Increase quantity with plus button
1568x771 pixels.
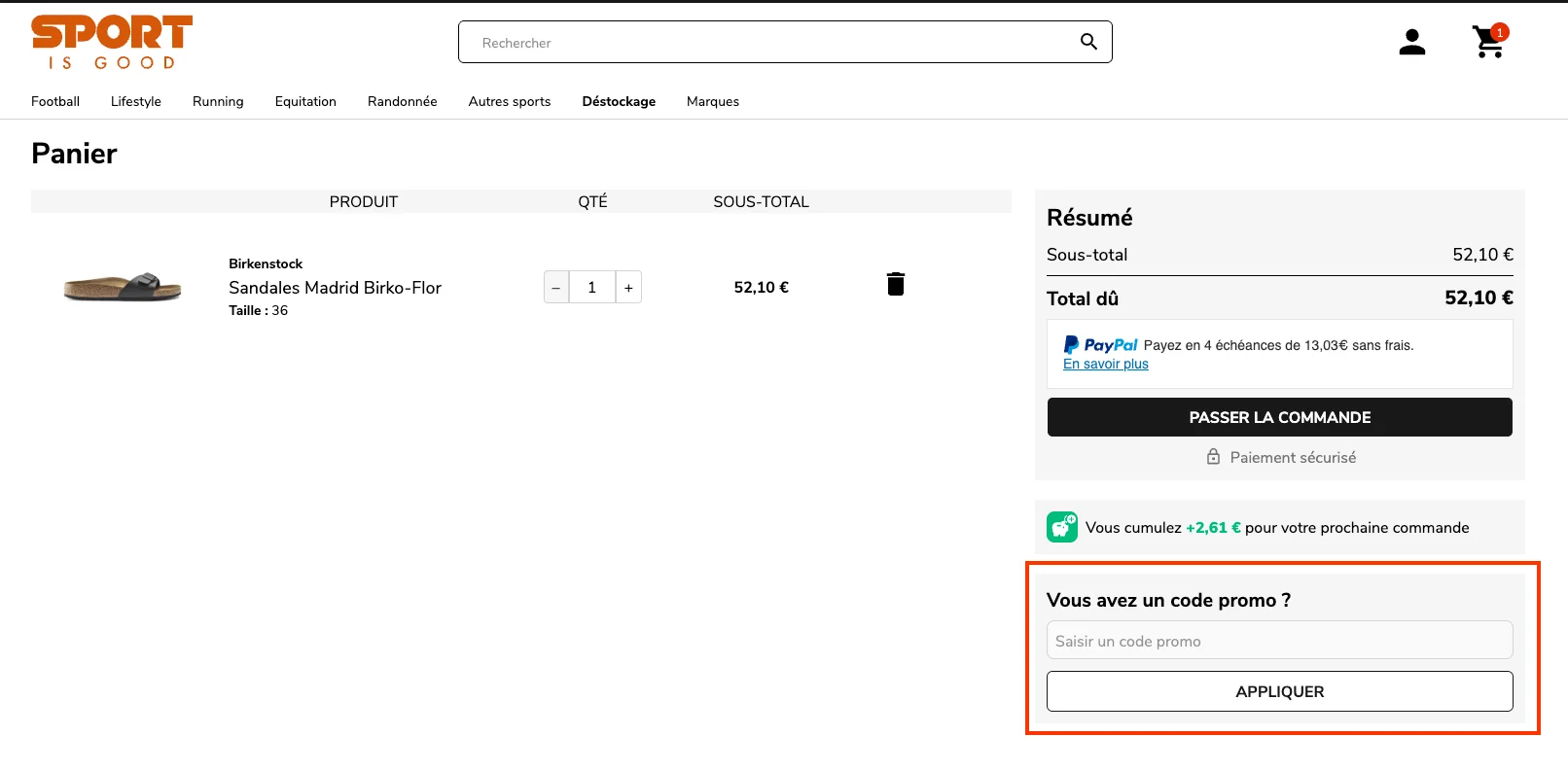point(628,288)
